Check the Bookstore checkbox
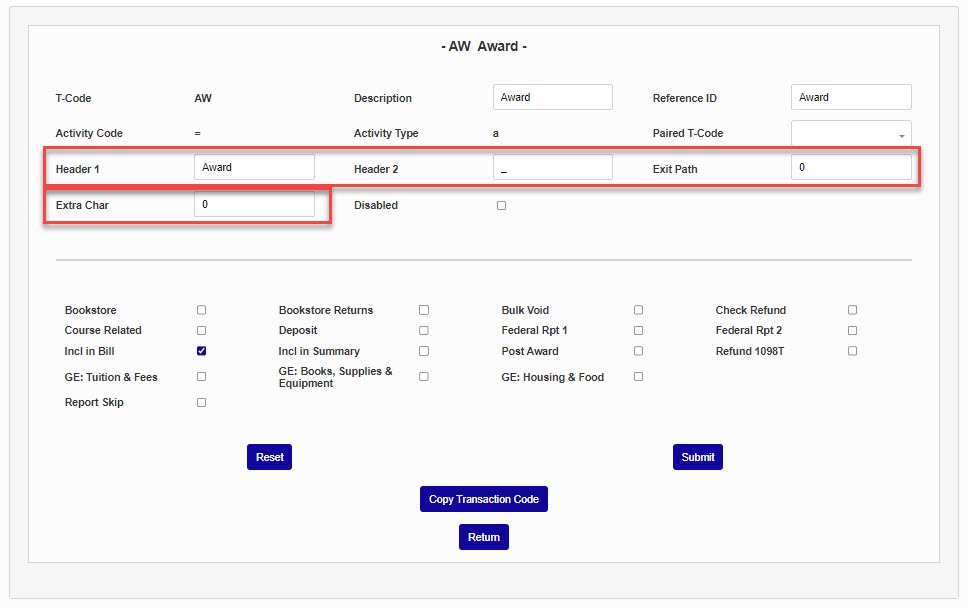The width and height of the screenshot is (968, 608). point(202,310)
